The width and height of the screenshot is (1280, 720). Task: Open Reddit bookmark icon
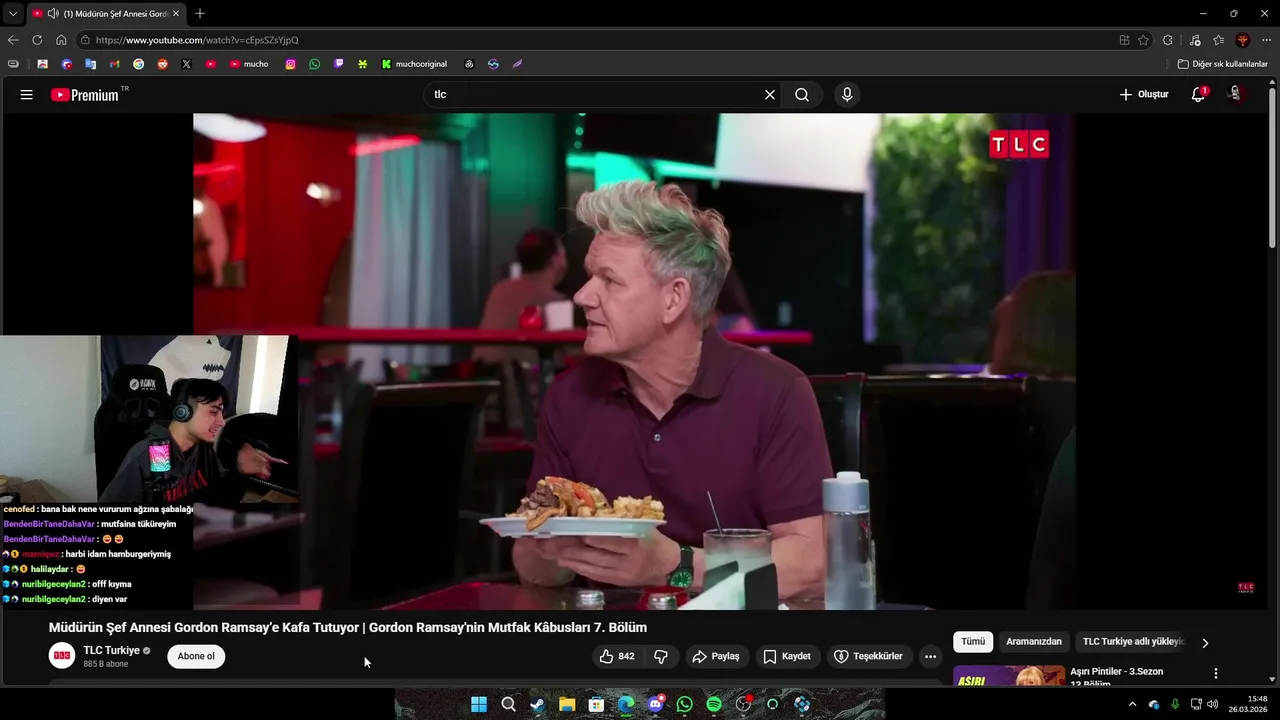point(162,64)
